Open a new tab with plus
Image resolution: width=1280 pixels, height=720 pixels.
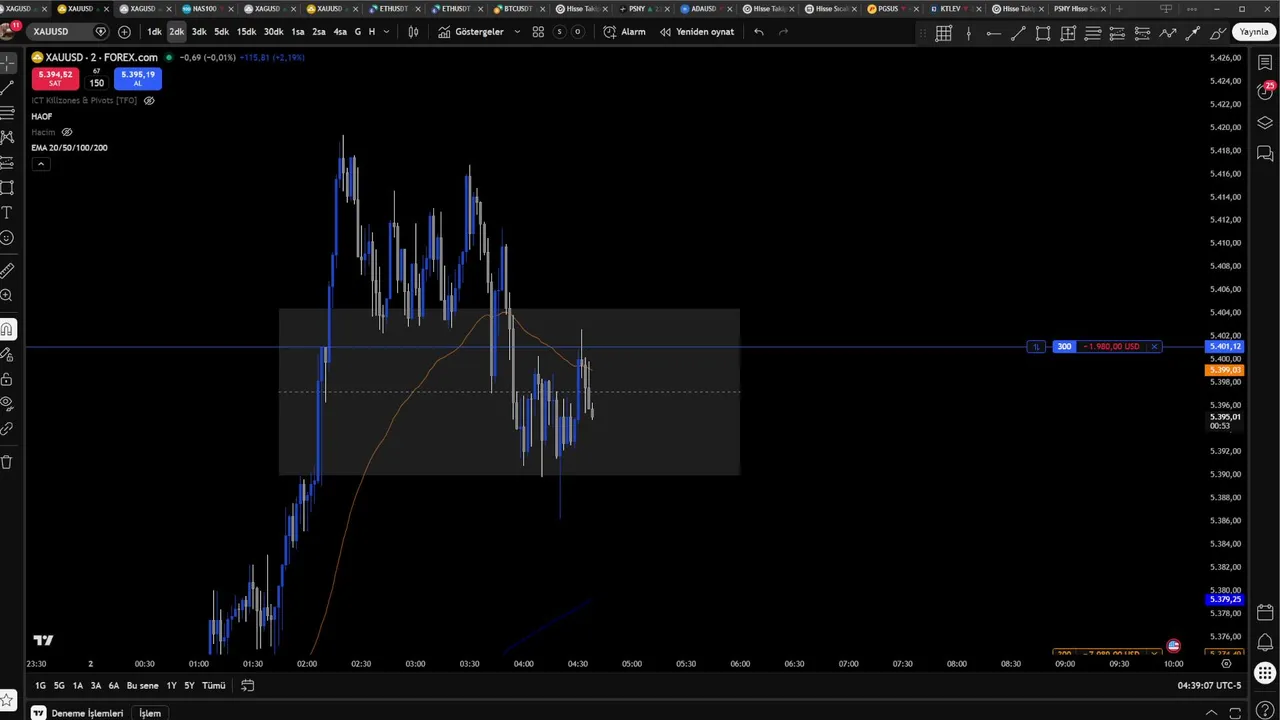pos(1119,9)
